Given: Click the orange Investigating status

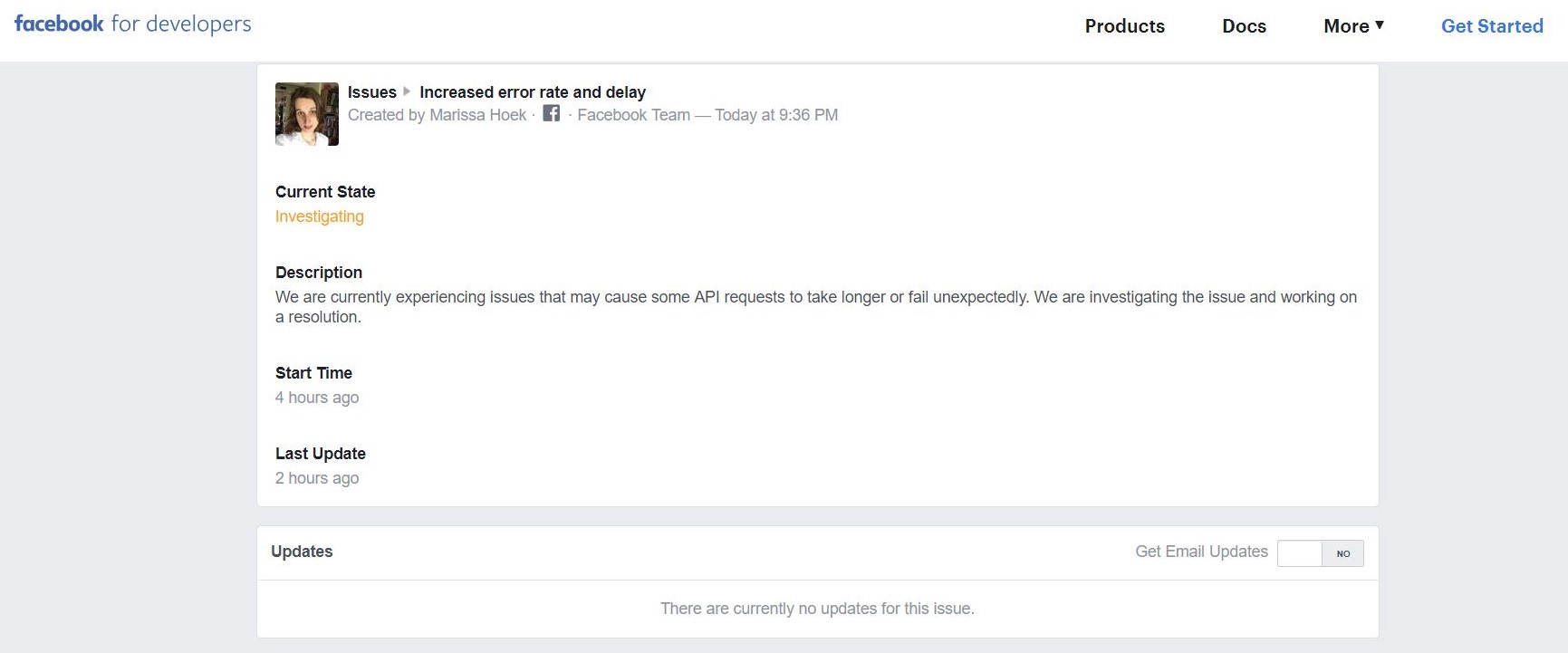Looking at the screenshot, I should coord(320,216).
